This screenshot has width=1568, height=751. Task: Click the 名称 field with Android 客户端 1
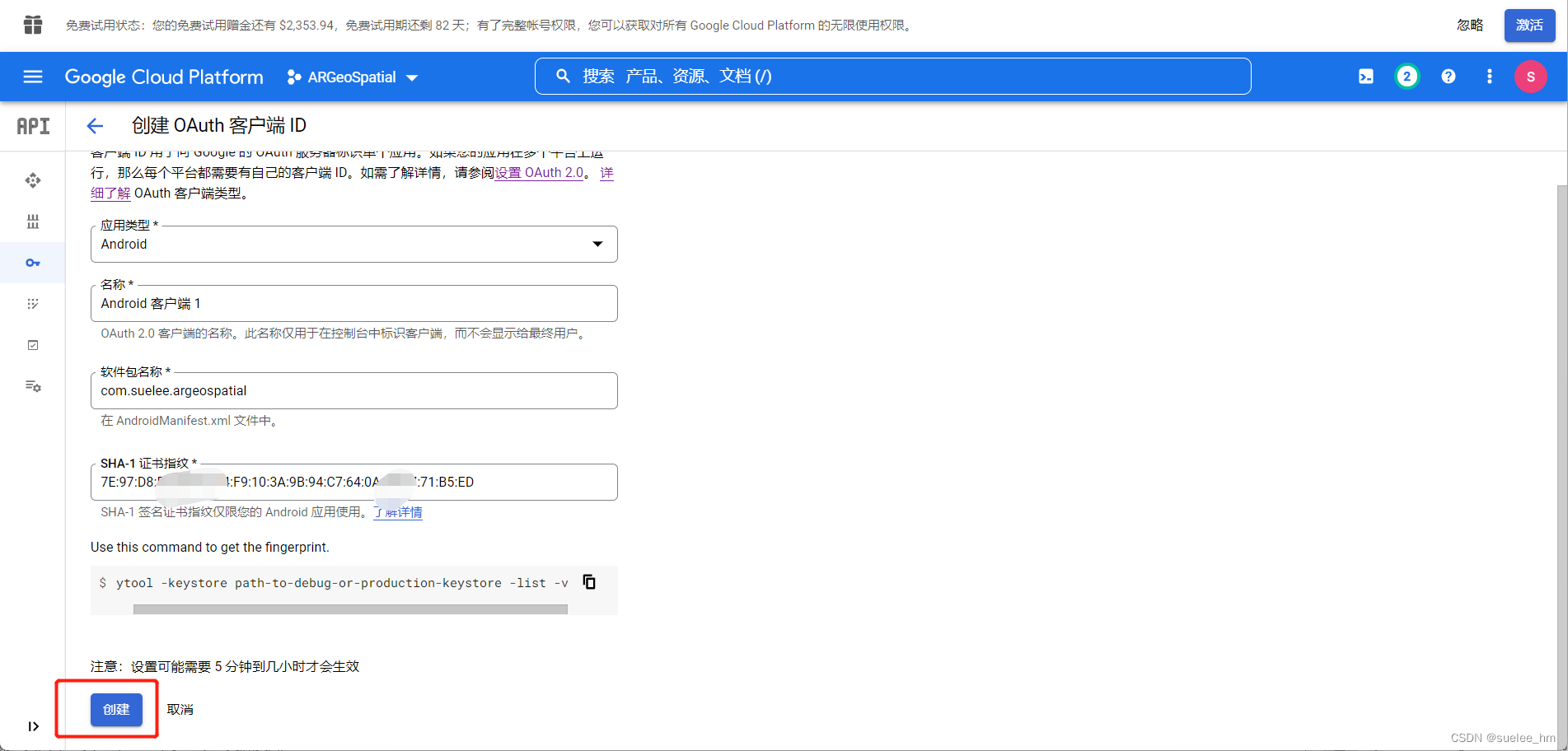point(353,303)
